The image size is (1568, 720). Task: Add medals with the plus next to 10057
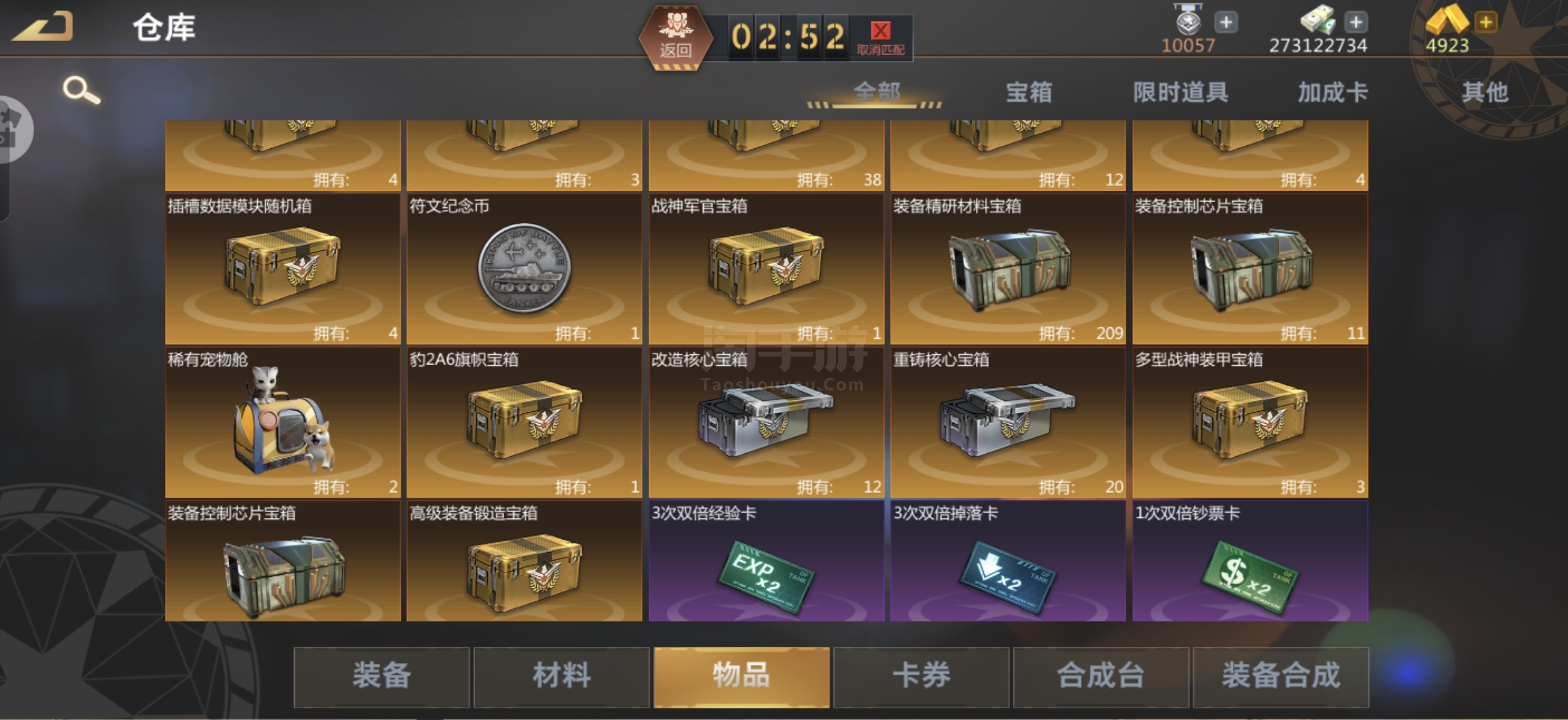click(1226, 23)
